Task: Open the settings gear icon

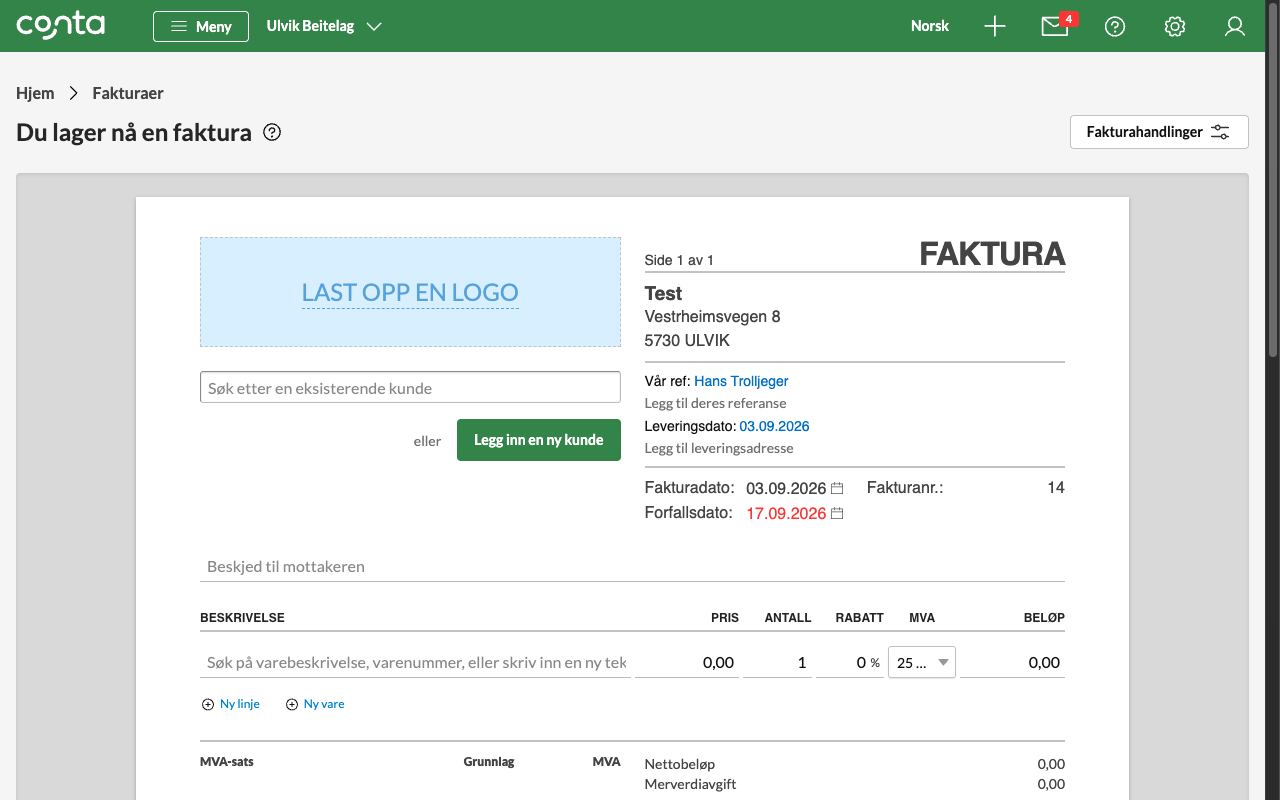Action: 1175,27
